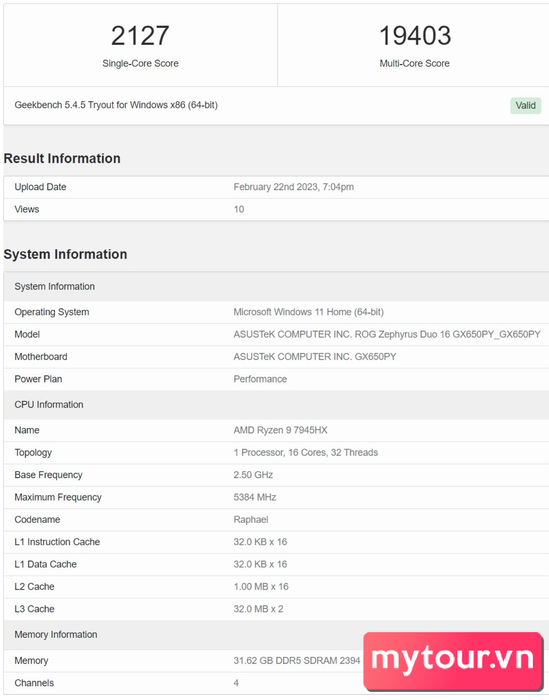Select the CPU name AMD Ryzen 9 7945HX

[280, 430]
